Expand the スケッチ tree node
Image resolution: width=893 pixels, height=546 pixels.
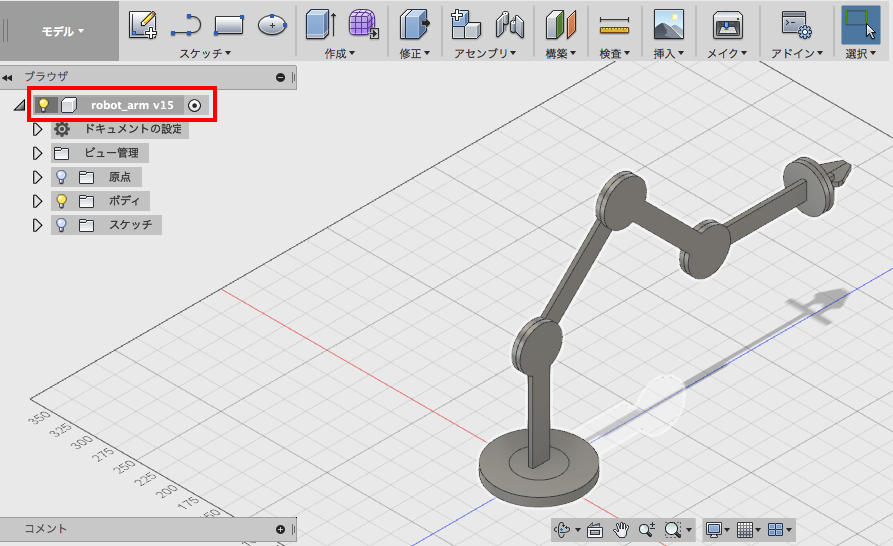(x=38, y=225)
